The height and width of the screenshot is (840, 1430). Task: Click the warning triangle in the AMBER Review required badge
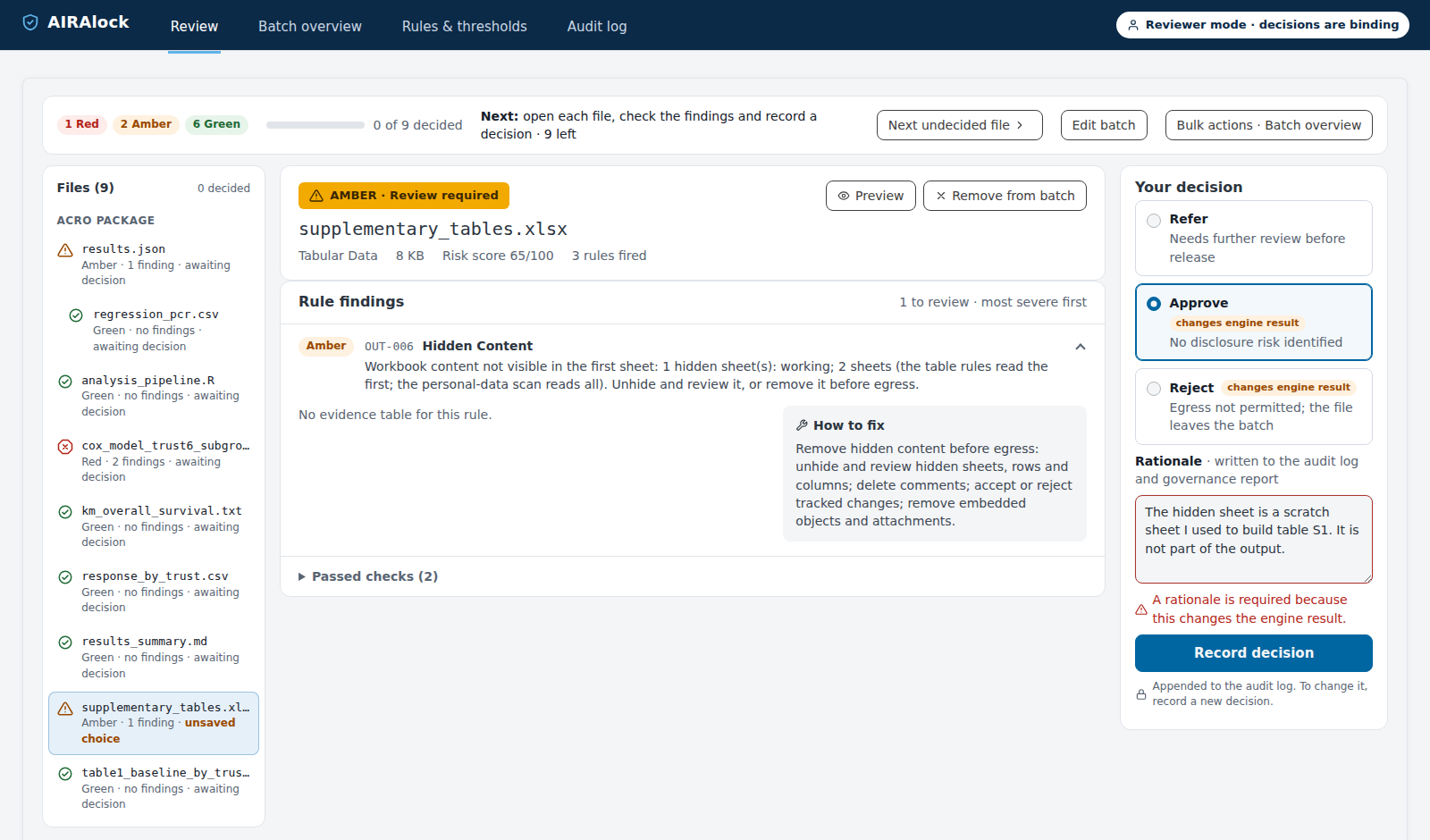pos(316,196)
